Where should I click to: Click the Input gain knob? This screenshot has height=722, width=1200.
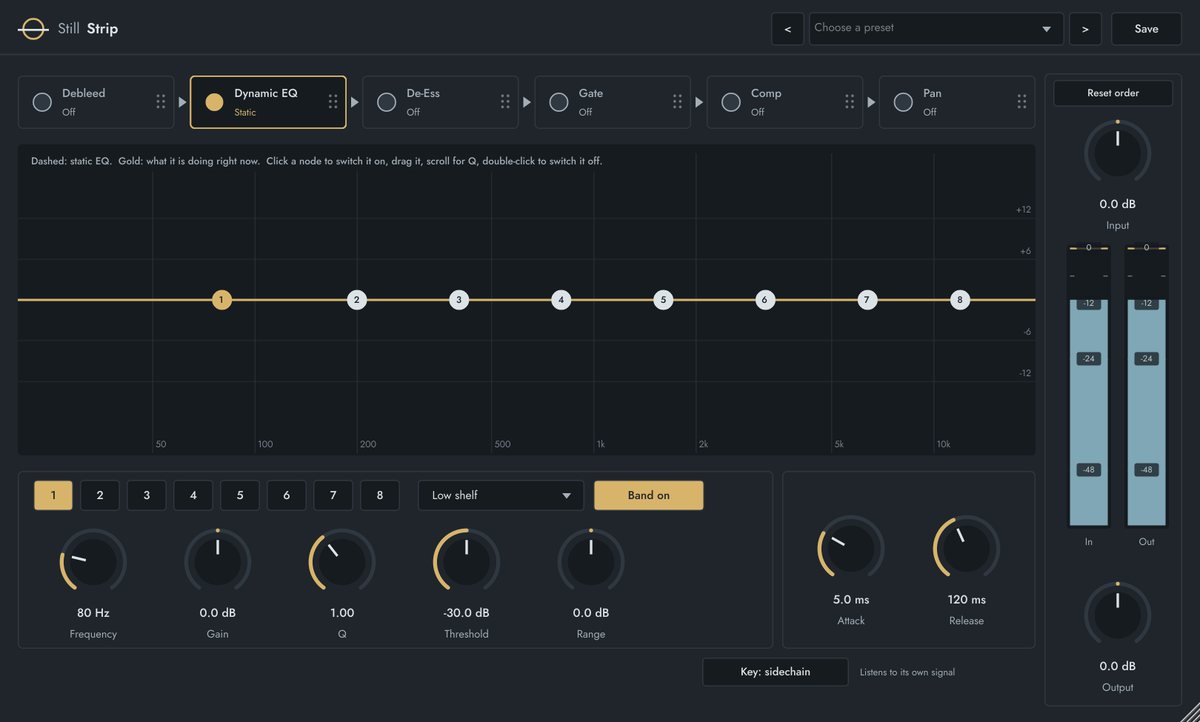point(1118,153)
